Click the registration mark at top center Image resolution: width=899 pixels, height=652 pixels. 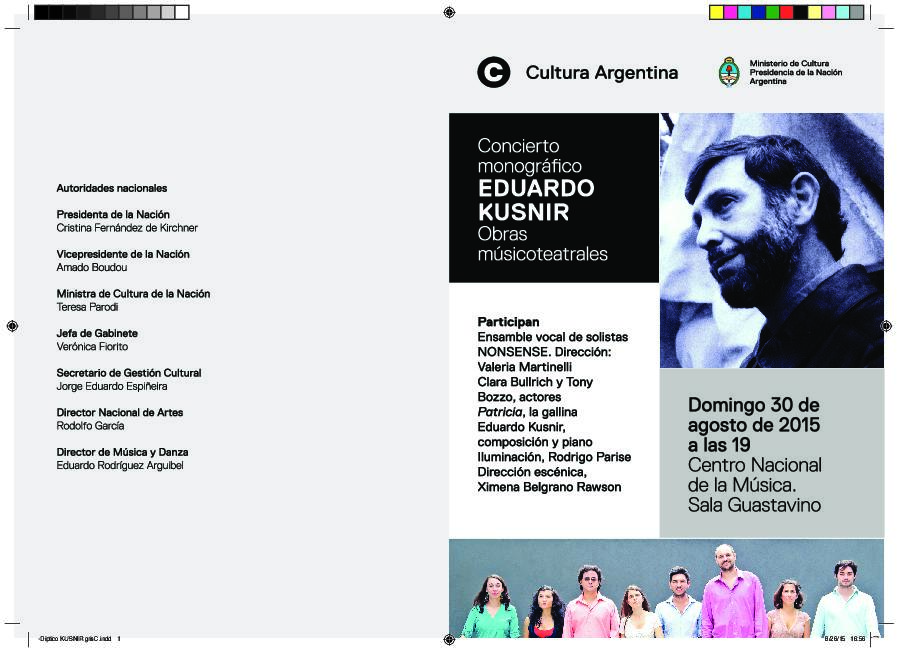tap(450, 12)
